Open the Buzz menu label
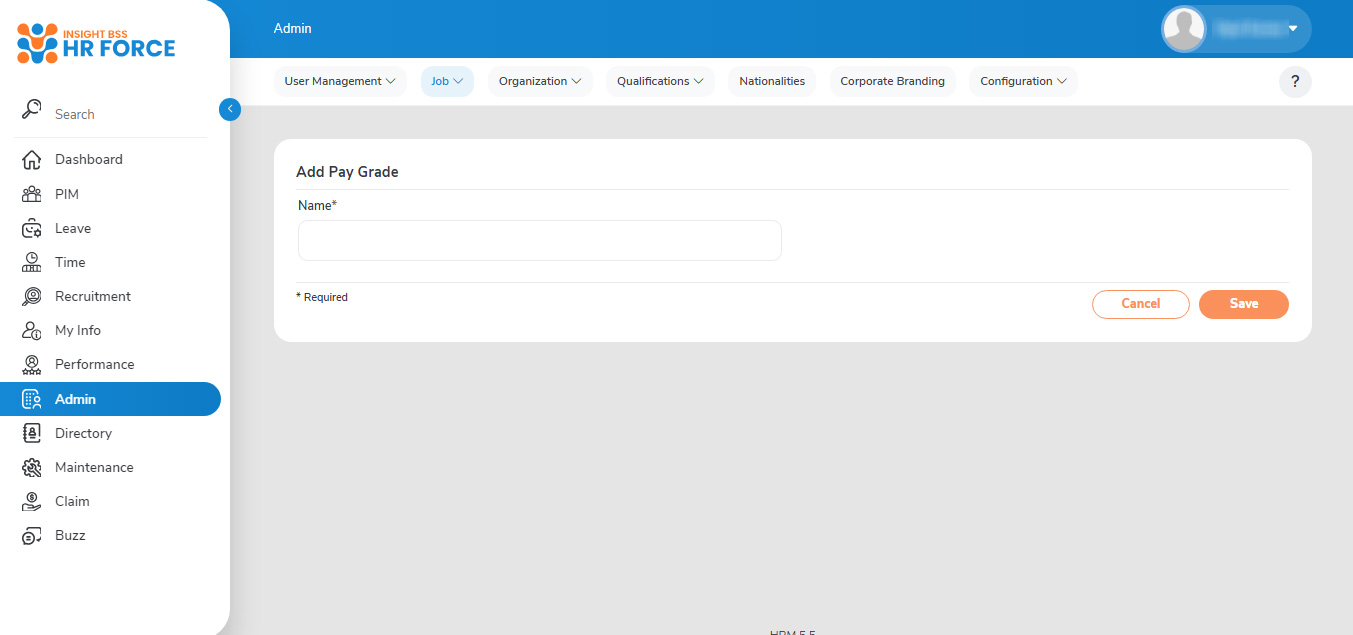The height and width of the screenshot is (635, 1353). 70,535
